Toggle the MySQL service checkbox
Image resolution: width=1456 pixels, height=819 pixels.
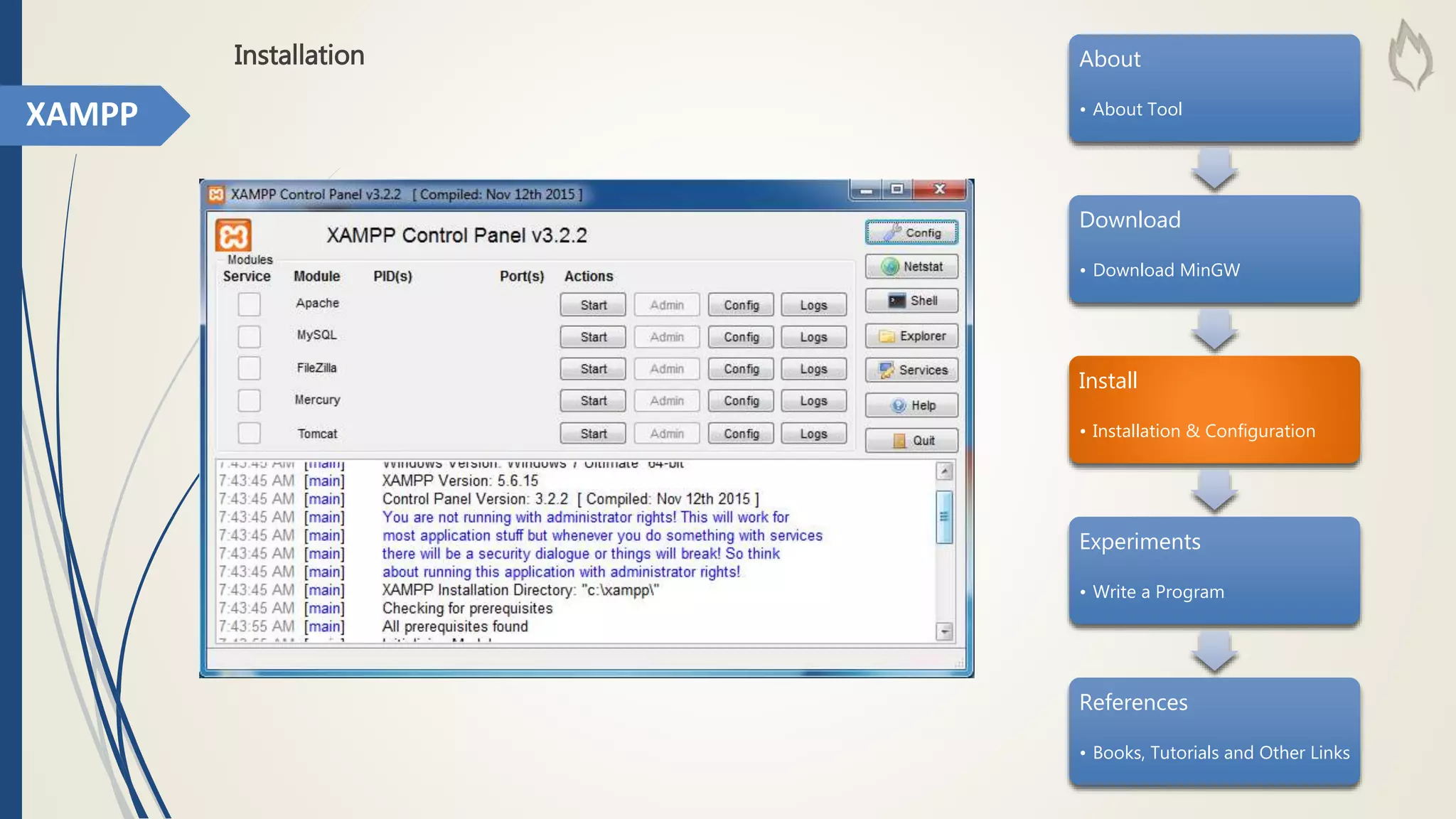pyautogui.click(x=249, y=336)
